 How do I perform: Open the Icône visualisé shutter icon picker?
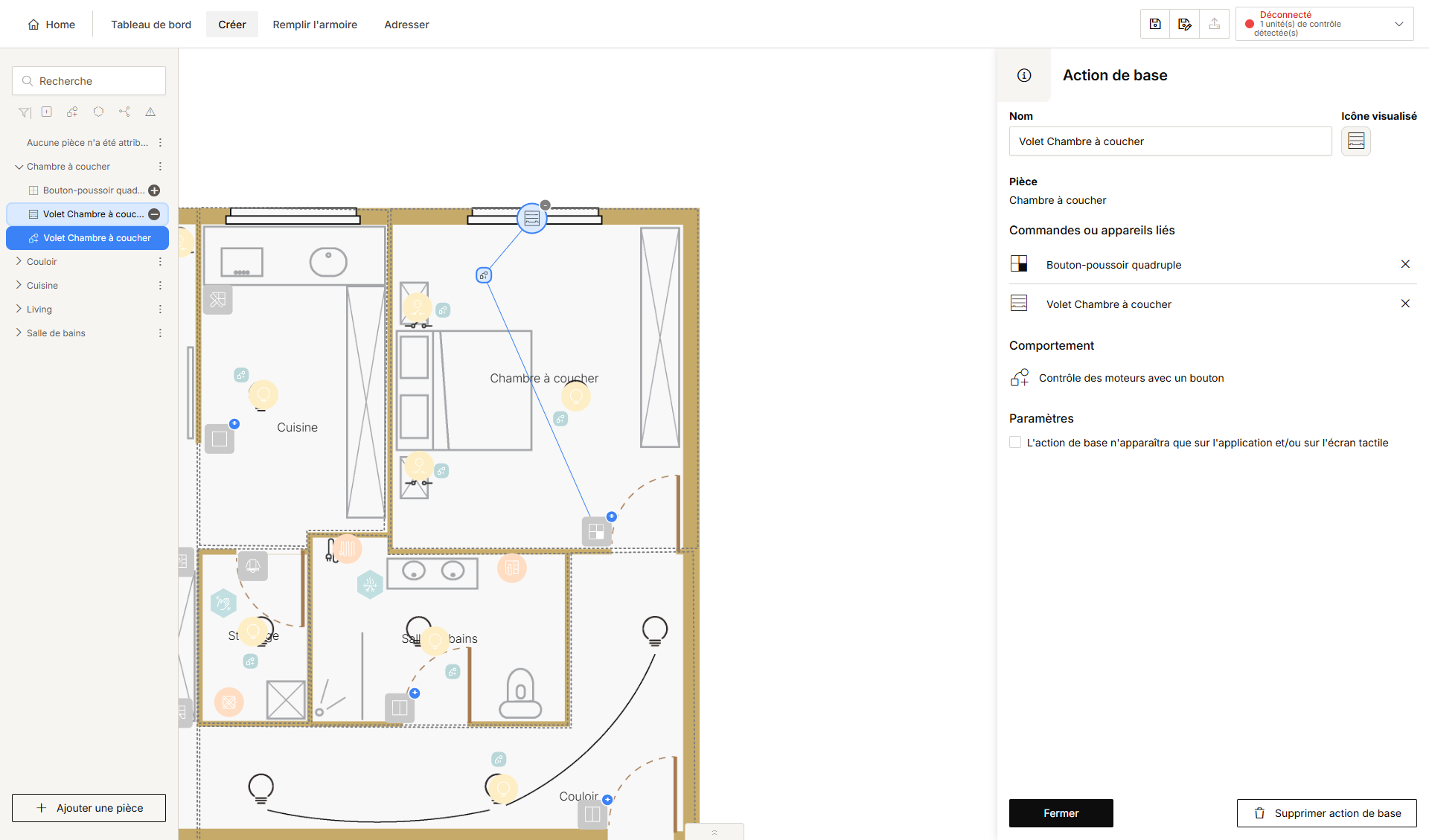tap(1356, 141)
